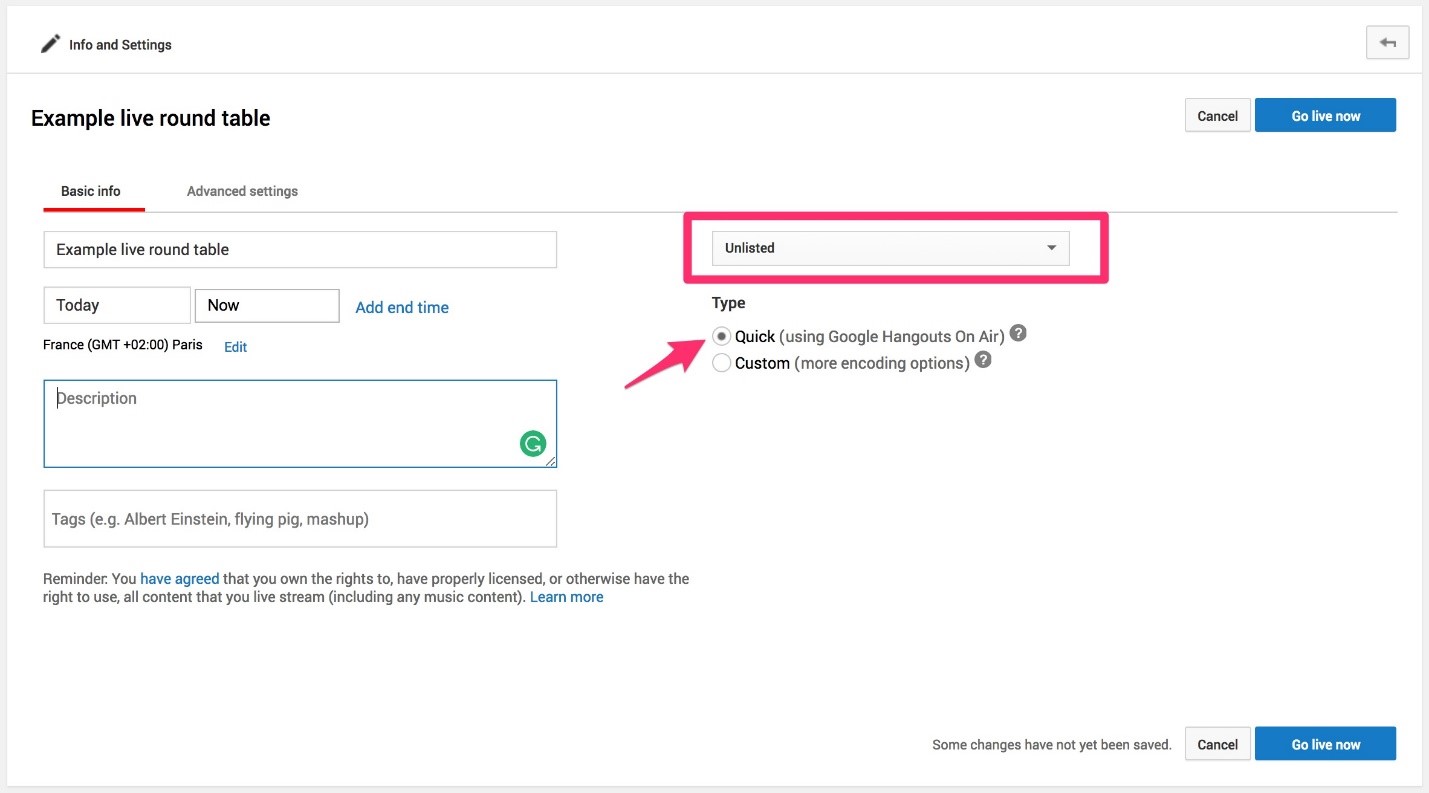Click Edit next to the Paris timezone

(x=235, y=347)
